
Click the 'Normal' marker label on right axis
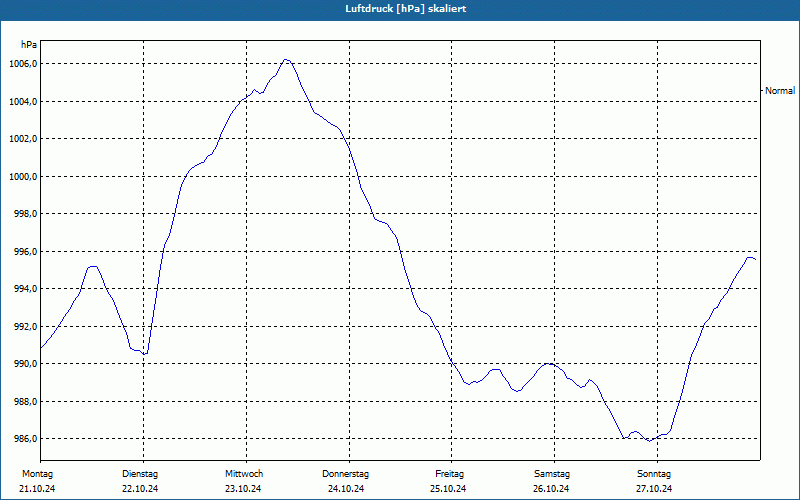[x=780, y=91]
